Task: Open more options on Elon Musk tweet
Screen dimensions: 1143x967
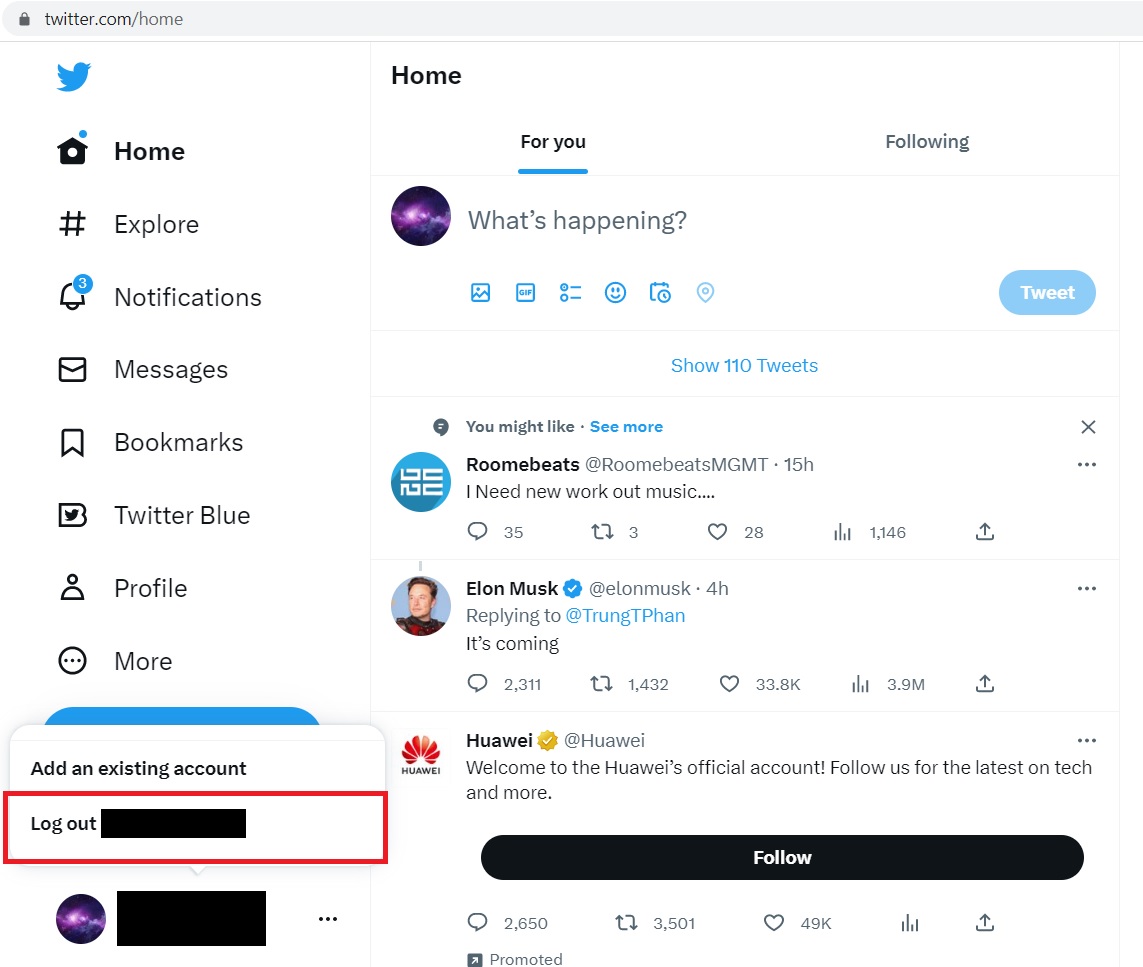Action: tap(1086, 588)
